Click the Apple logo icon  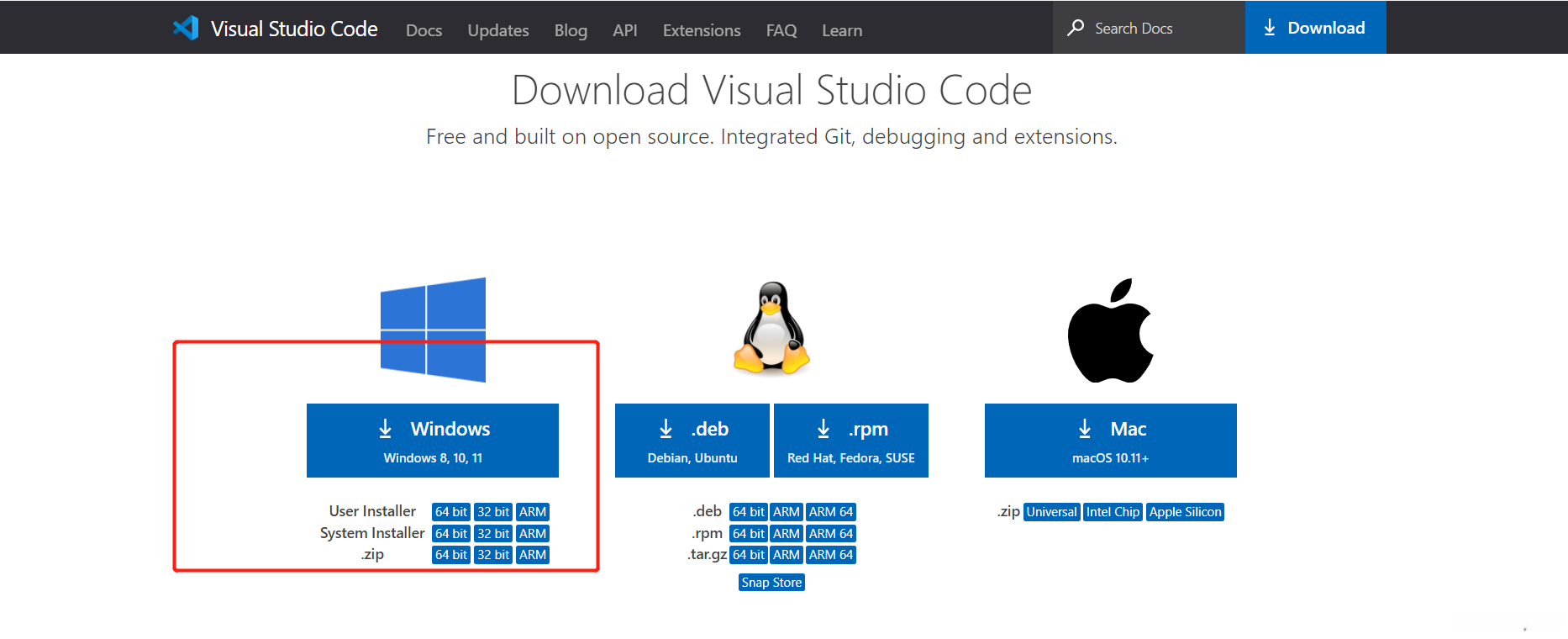(1110, 331)
